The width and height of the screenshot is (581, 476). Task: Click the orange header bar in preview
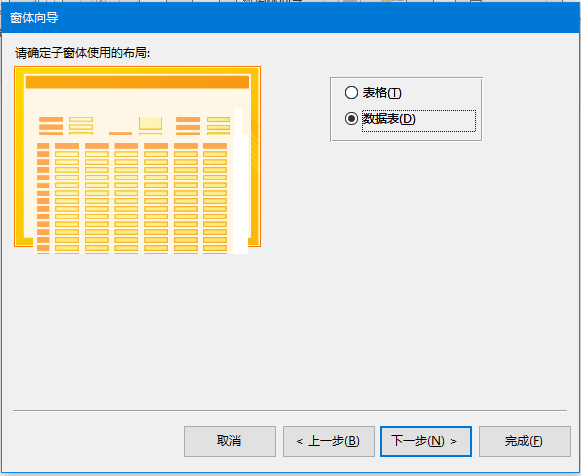click(x=137, y=82)
